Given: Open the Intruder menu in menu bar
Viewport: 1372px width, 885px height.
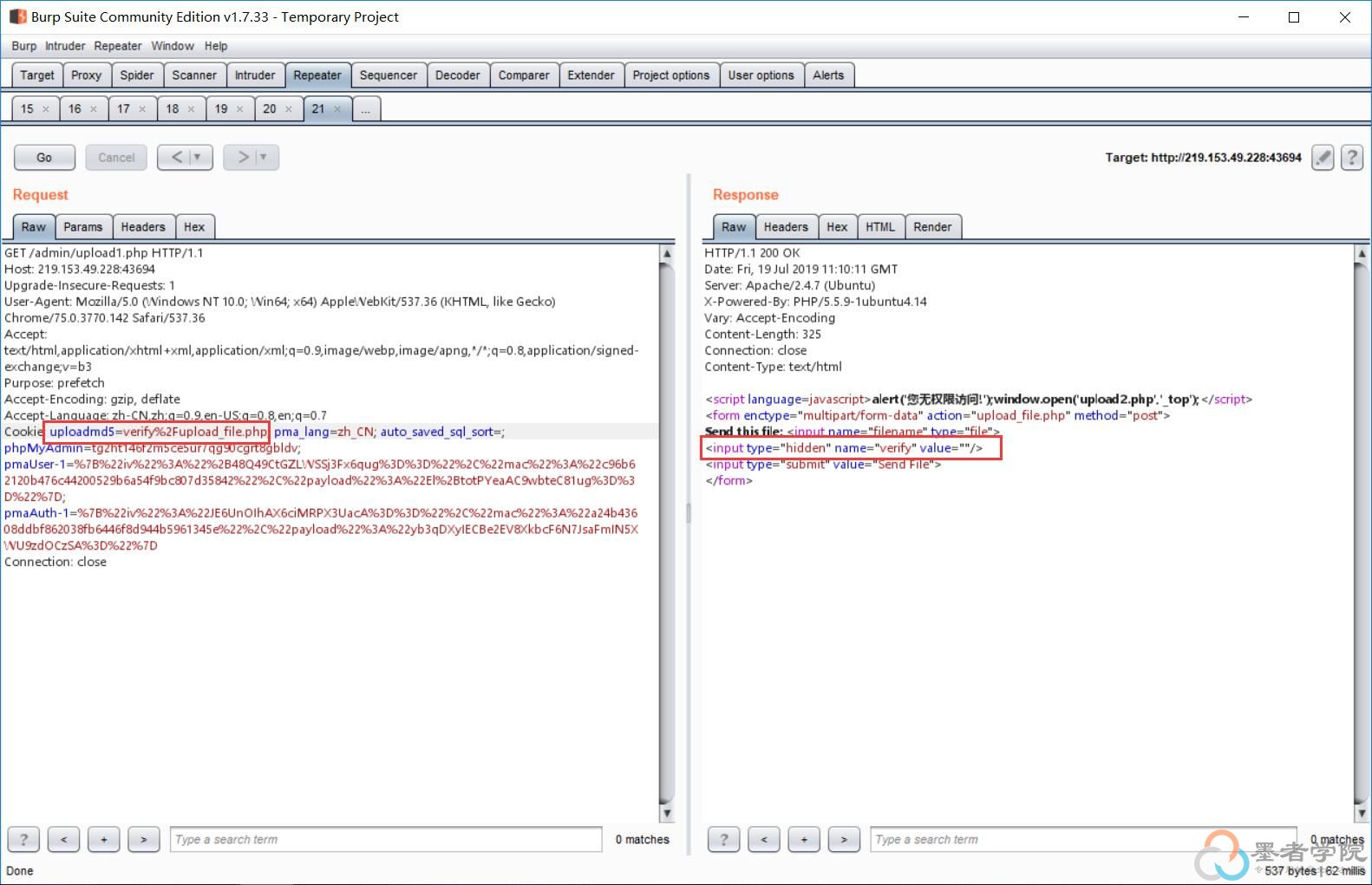Looking at the screenshot, I should pyautogui.click(x=65, y=46).
